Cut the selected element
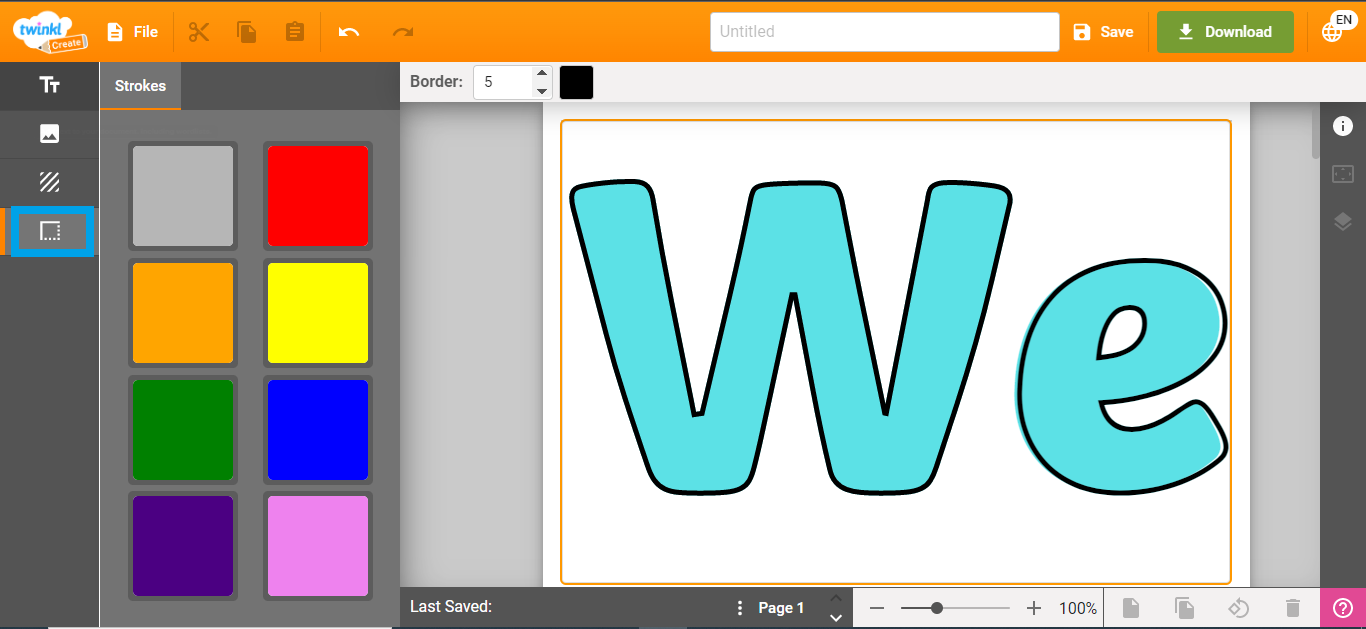 [x=198, y=31]
